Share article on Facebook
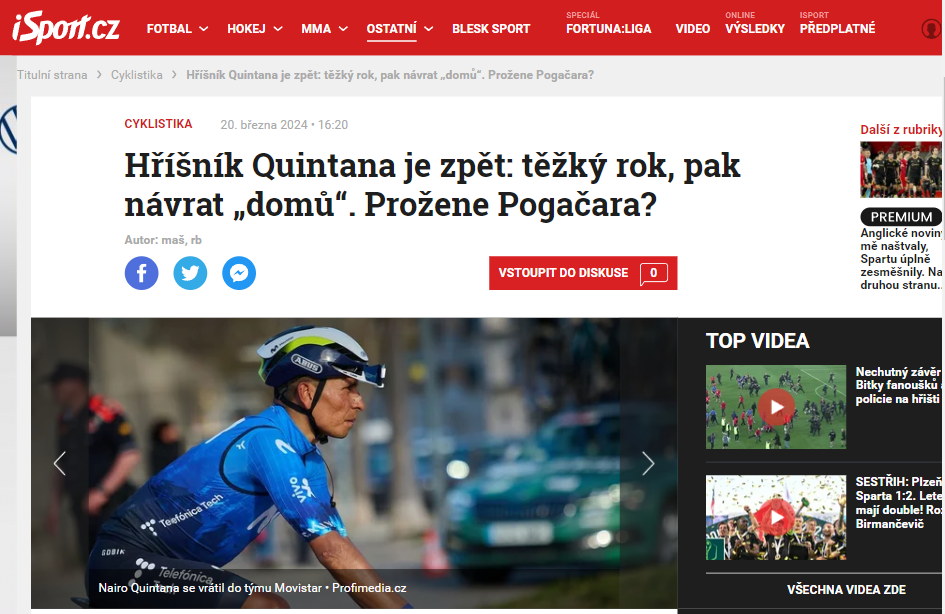The height and width of the screenshot is (614, 945). click(x=142, y=273)
